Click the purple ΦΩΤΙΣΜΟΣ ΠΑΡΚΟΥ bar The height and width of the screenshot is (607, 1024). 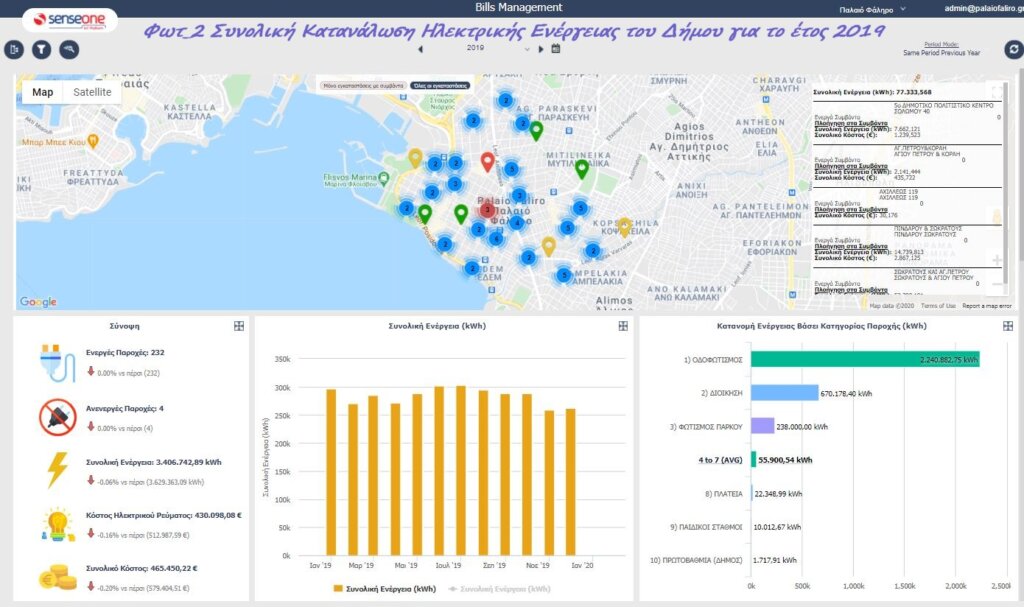[x=762, y=426]
